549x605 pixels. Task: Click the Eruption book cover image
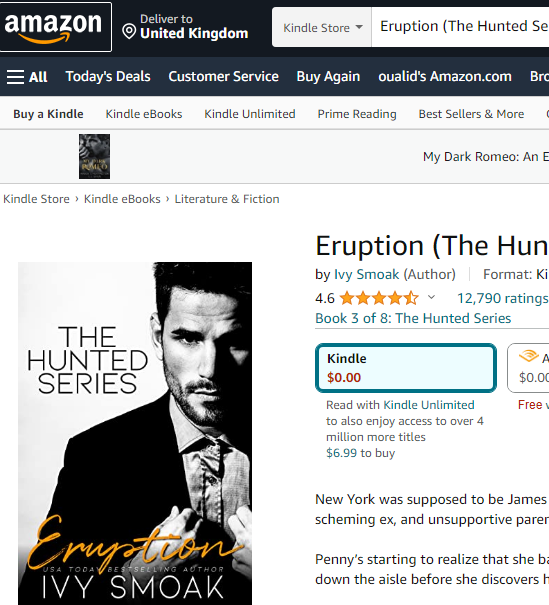pos(135,433)
